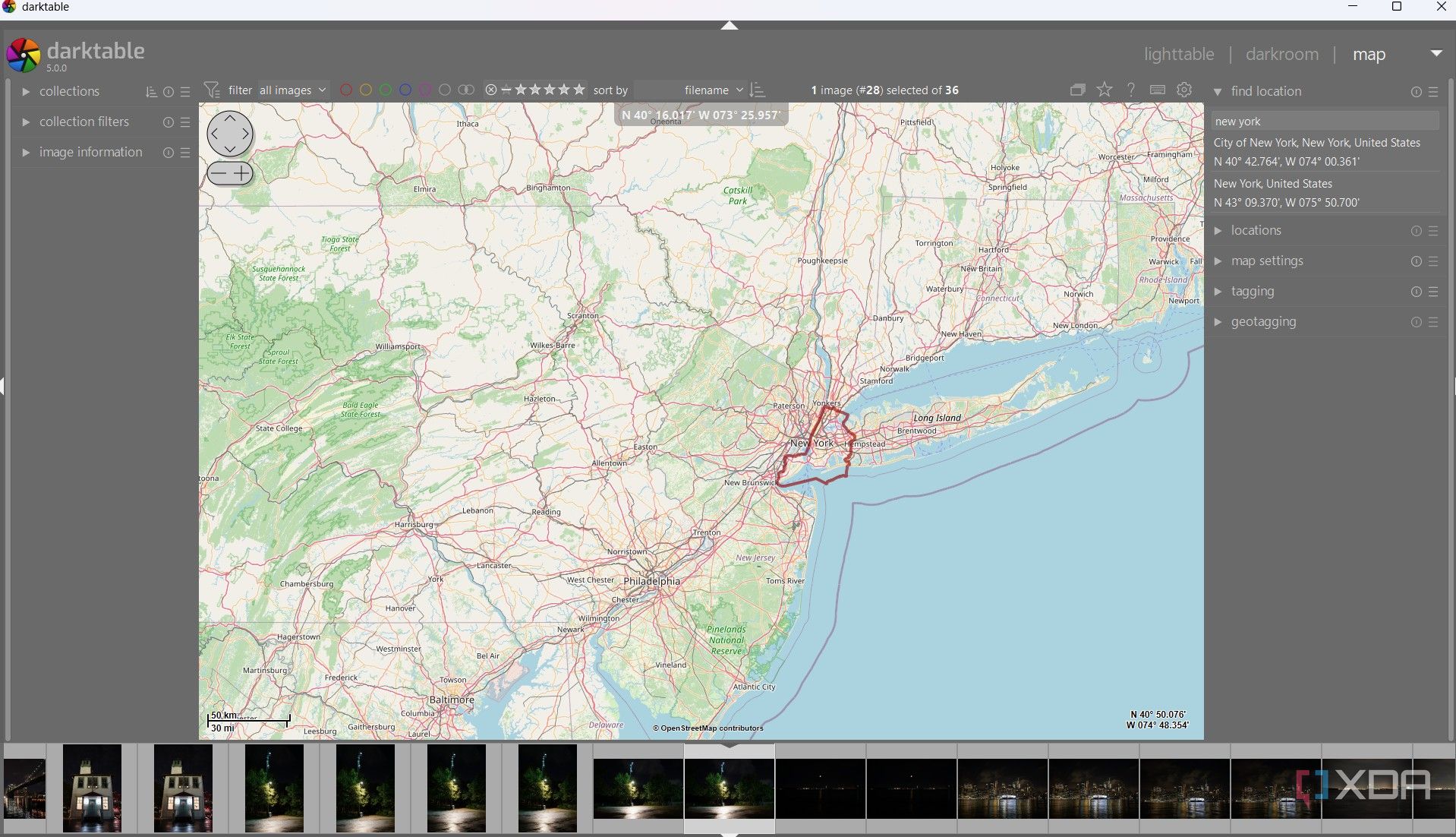Toggle the rejected images filter icon
Image resolution: width=1456 pixels, height=837 pixels.
[x=491, y=90]
